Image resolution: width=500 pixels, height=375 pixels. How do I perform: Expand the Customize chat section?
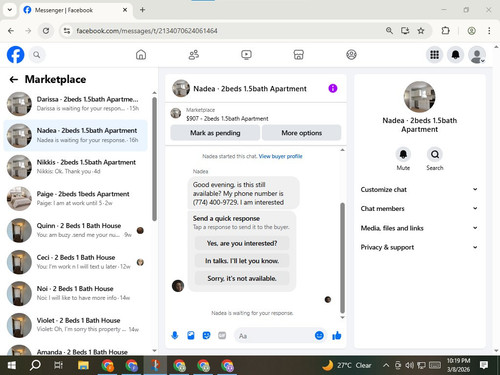point(419,189)
